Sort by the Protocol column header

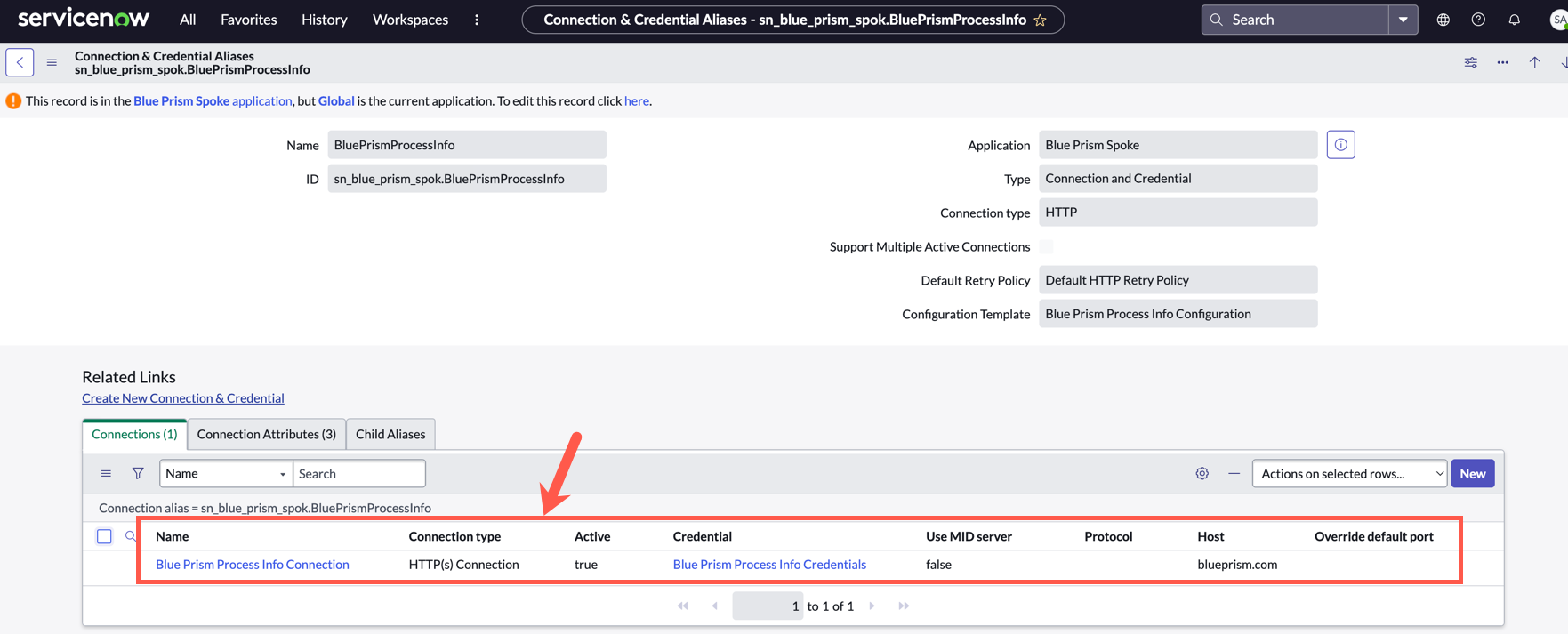1108,536
